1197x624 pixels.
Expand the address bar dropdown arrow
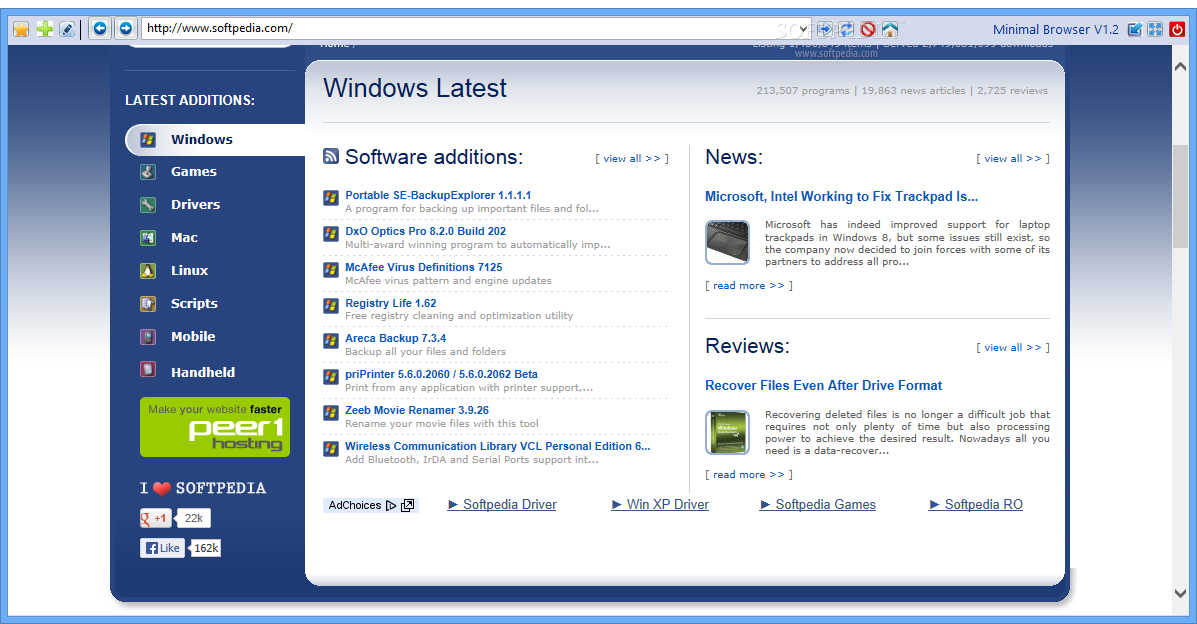pos(803,29)
